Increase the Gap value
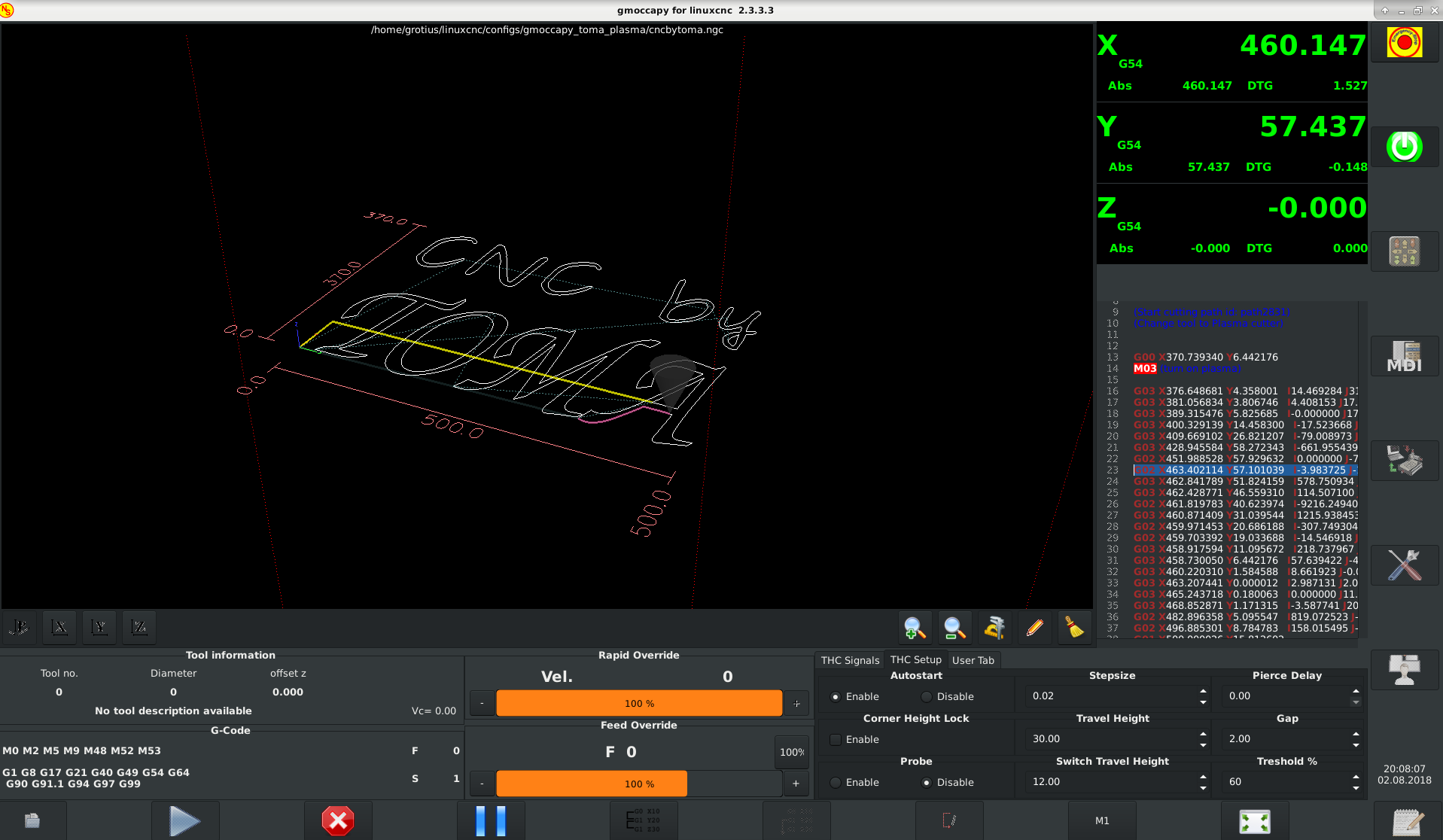This screenshot has width=1443, height=840. pos(1356,734)
